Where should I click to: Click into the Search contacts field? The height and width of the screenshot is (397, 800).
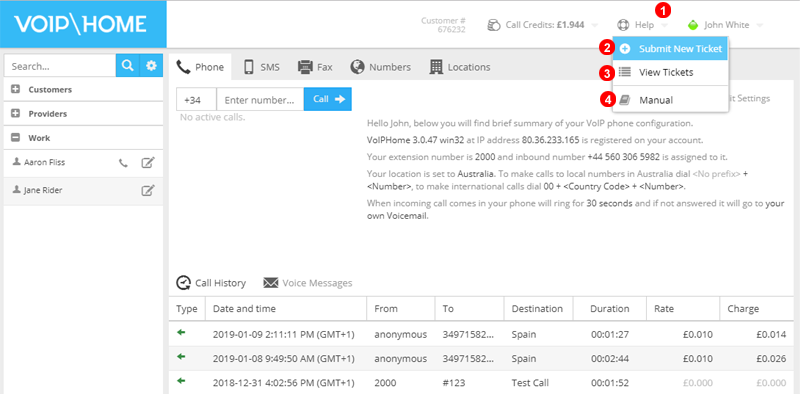click(60, 66)
